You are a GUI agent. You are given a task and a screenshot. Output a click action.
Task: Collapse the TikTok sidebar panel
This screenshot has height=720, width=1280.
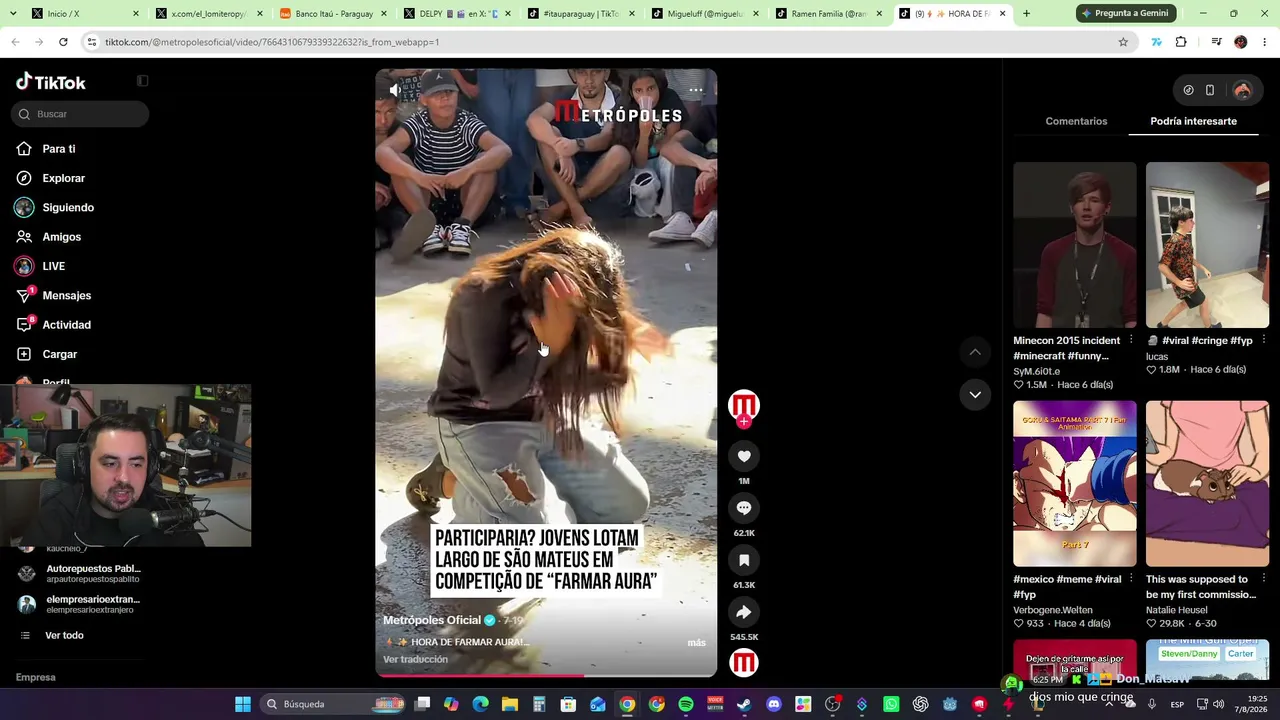[x=142, y=81]
